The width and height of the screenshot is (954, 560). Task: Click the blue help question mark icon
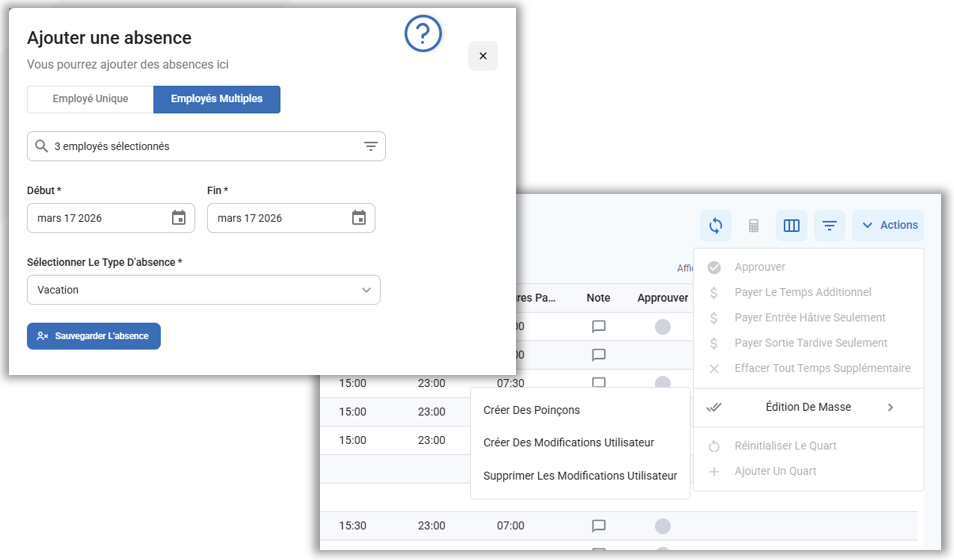tap(423, 34)
